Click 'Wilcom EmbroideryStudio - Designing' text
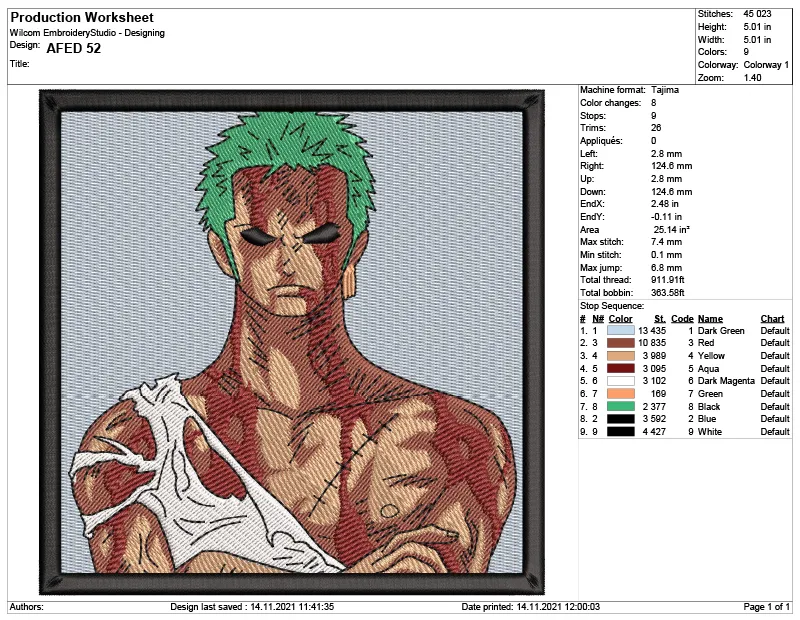The width and height of the screenshot is (800, 620). point(87,33)
